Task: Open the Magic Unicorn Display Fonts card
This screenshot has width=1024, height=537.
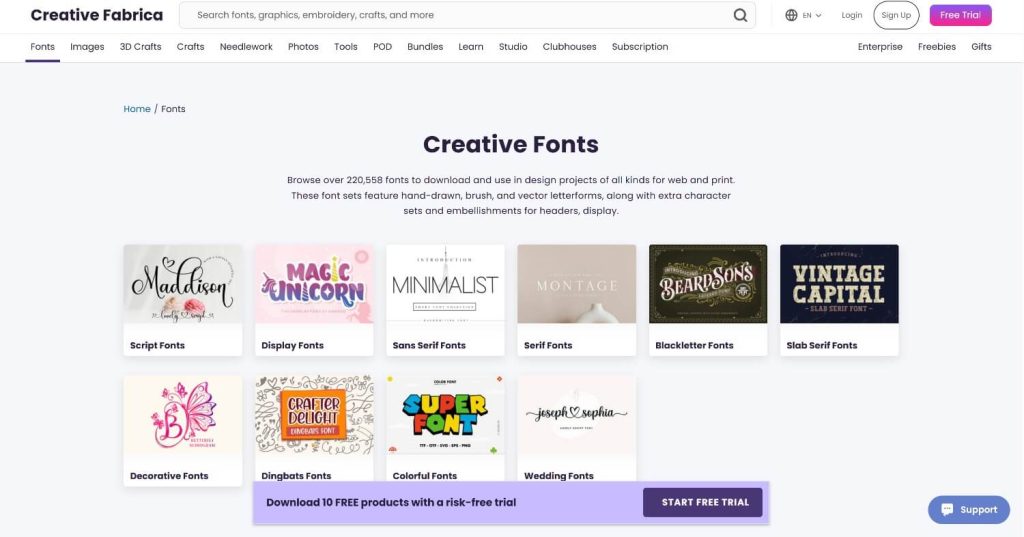Action: coord(314,300)
